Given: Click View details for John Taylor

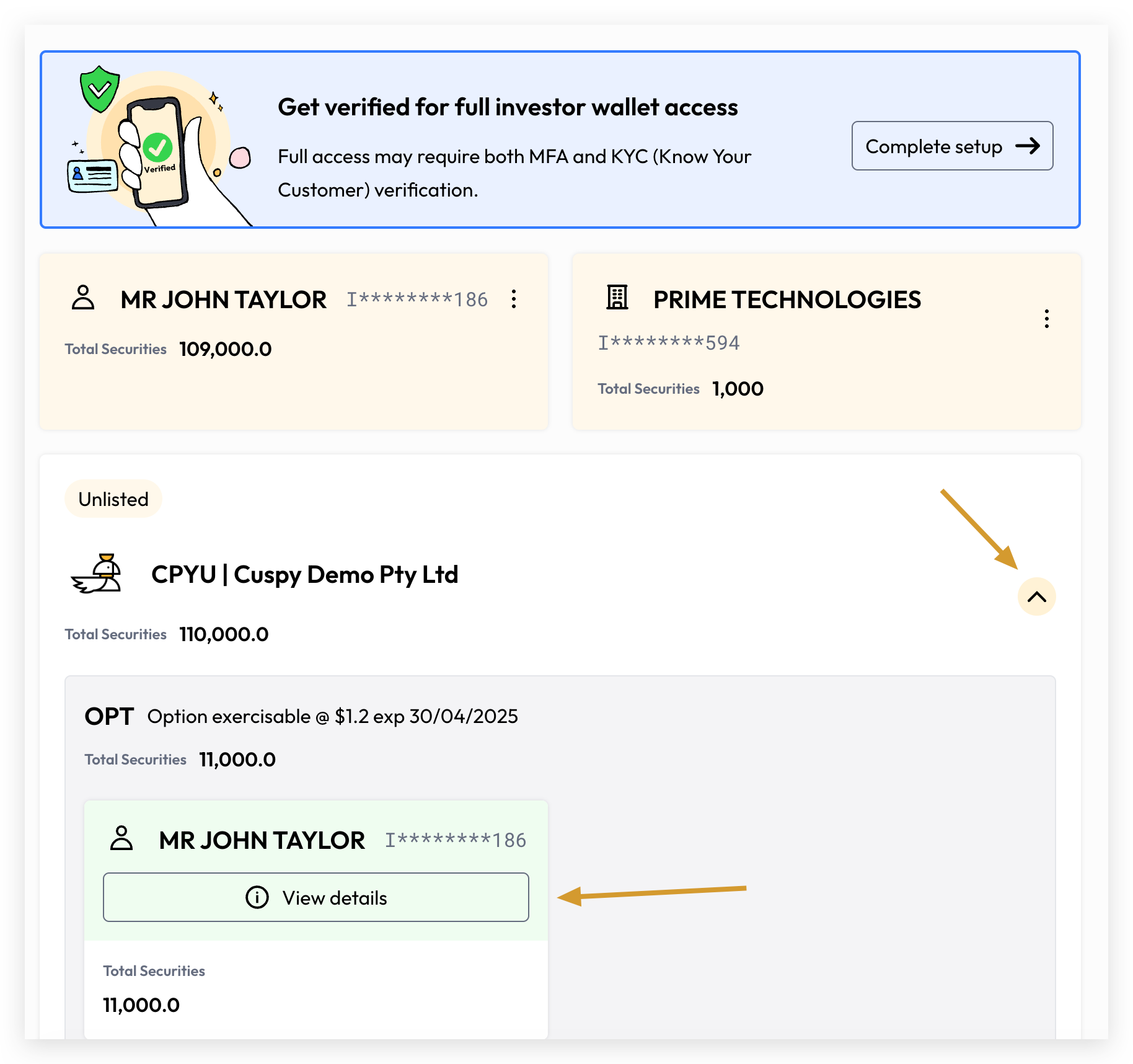Looking at the screenshot, I should point(316,897).
